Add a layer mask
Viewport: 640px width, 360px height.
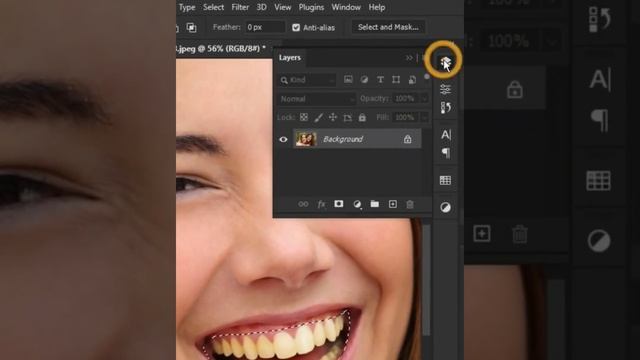pyautogui.click(x=339, y=204)
